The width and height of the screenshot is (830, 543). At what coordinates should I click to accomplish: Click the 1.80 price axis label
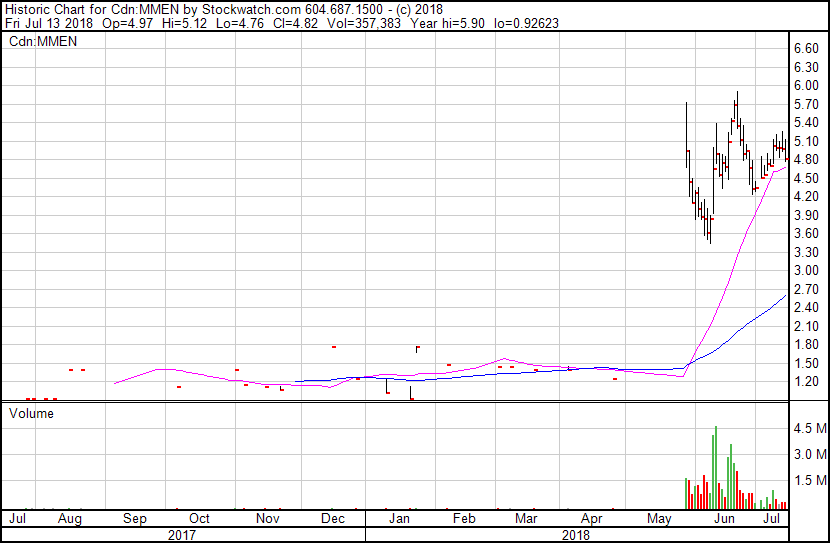coord(806,345)
